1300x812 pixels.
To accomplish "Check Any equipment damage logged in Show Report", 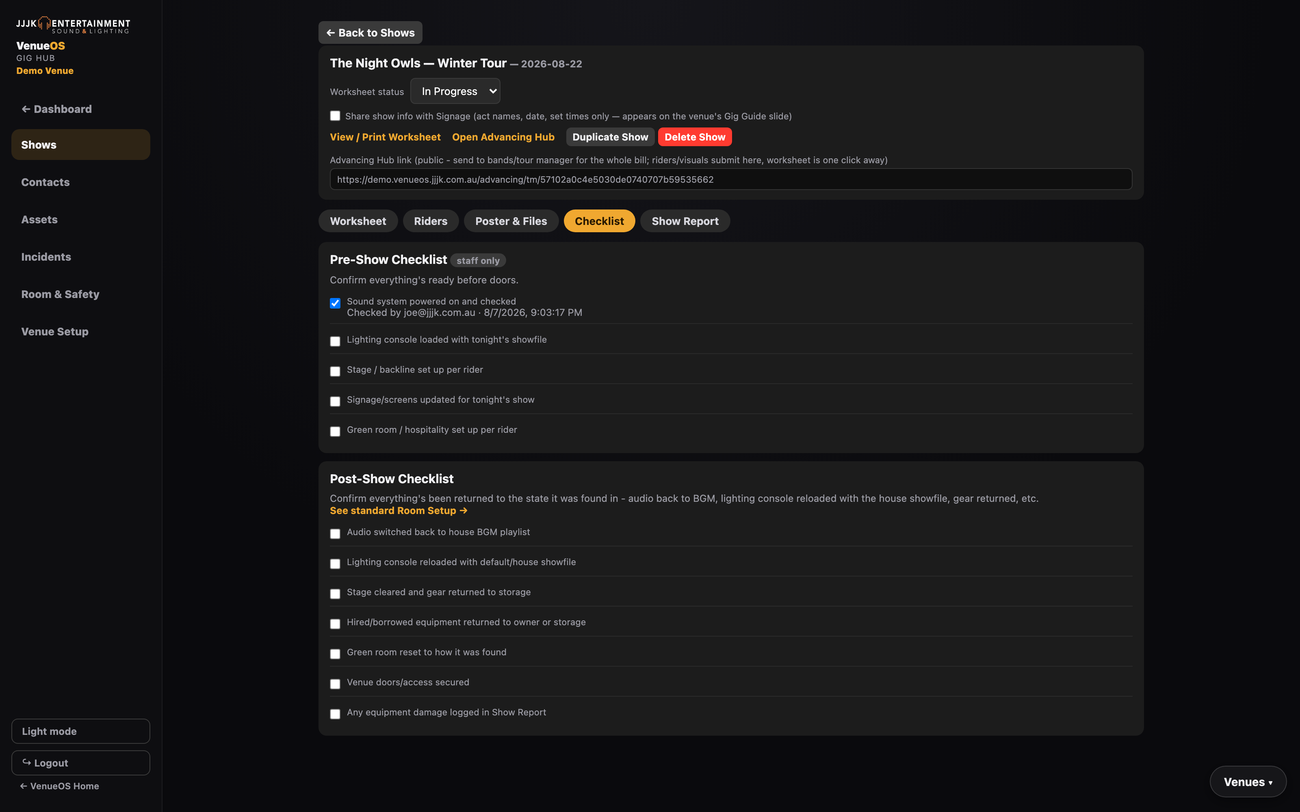I will click(x=335, y=714).
